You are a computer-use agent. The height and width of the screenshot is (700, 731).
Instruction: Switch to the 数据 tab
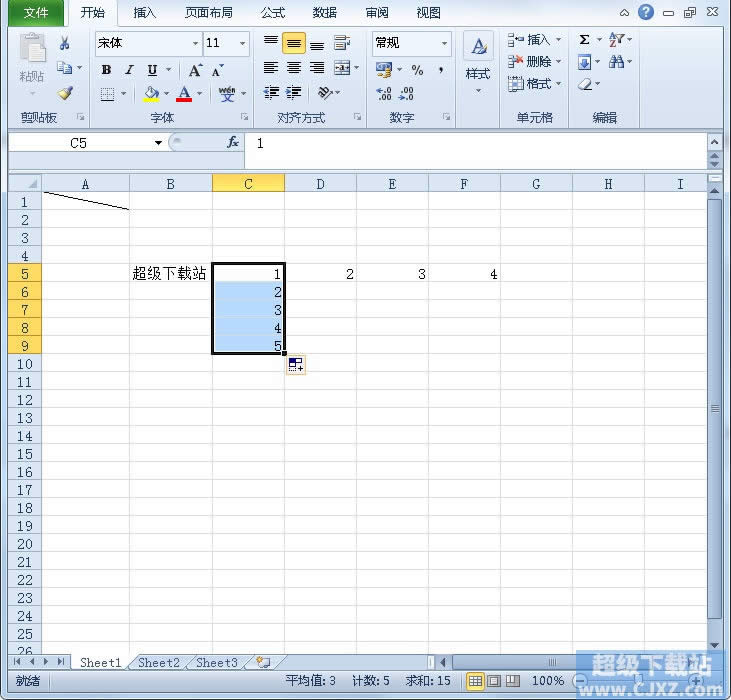pos(324,13)
